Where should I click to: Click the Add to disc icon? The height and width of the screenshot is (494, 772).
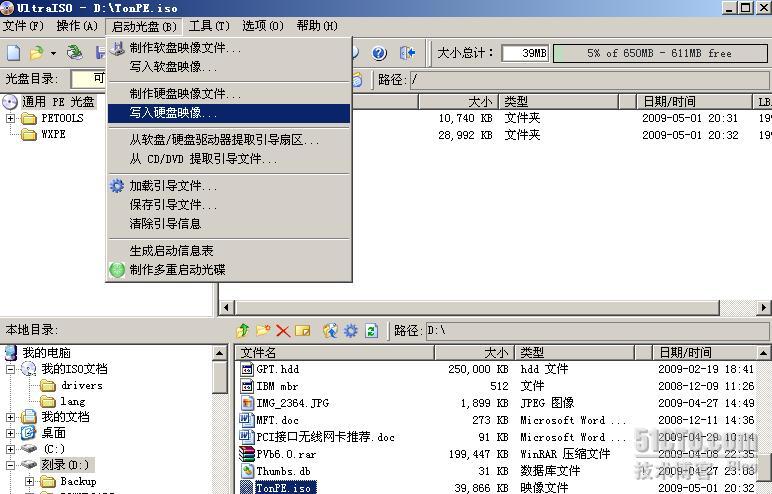click(x=330, y=330)
